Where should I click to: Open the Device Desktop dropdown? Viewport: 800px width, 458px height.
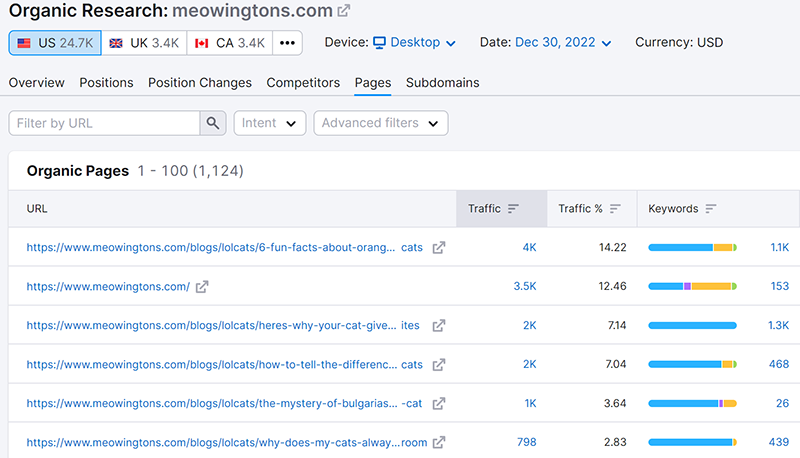tap(414, 42)
